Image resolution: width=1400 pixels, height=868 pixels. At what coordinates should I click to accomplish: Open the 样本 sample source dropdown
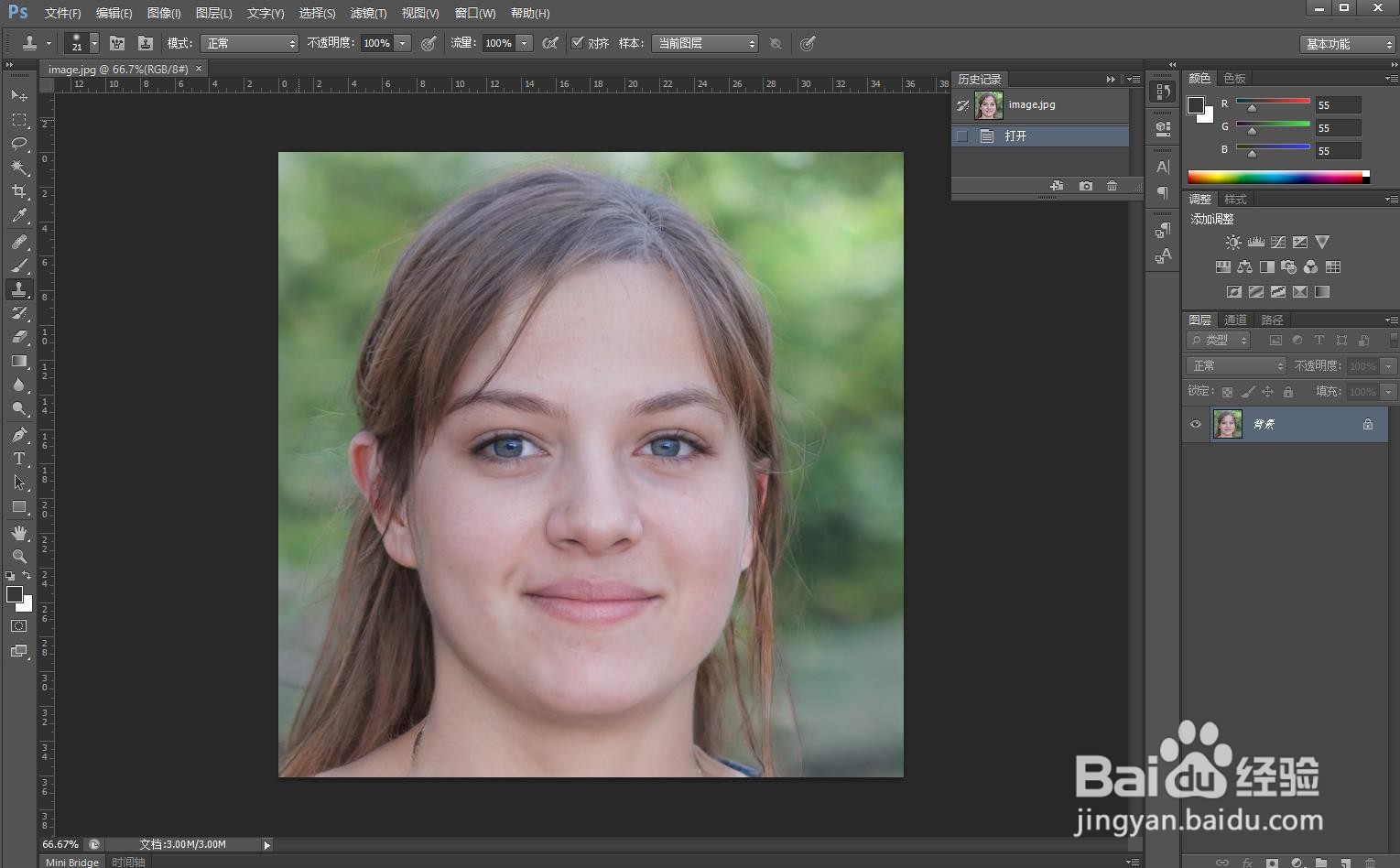click(x=704, y=43)
